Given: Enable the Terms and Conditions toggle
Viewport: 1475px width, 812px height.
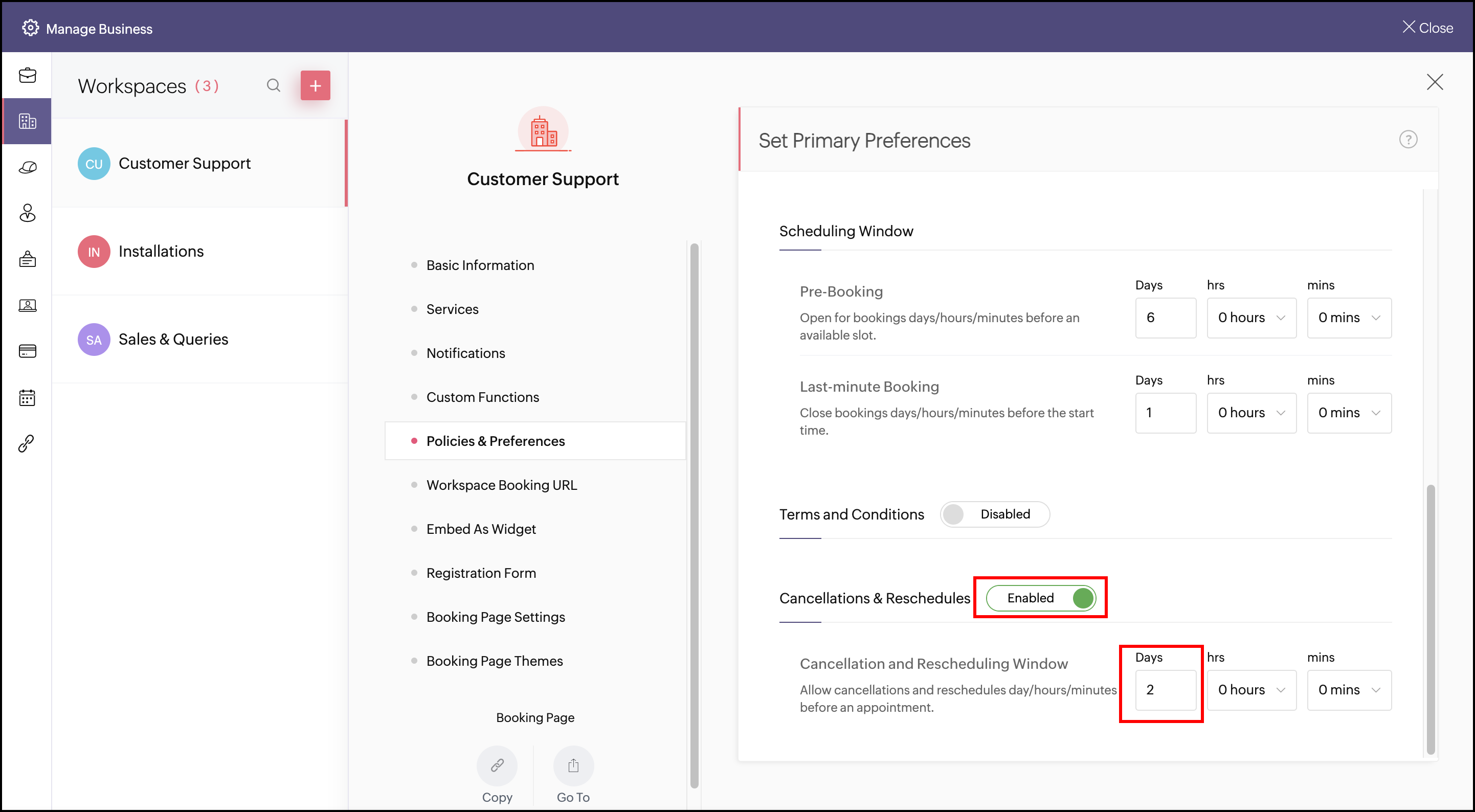Looking at the screenshot, I should click(995, 514).
